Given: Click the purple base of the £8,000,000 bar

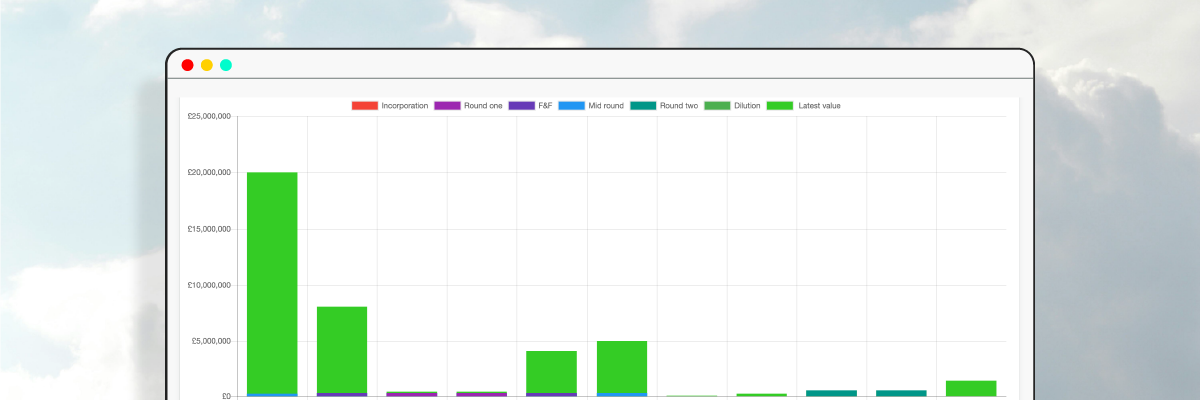Looking at the screenshot, I should coord(342,395).
